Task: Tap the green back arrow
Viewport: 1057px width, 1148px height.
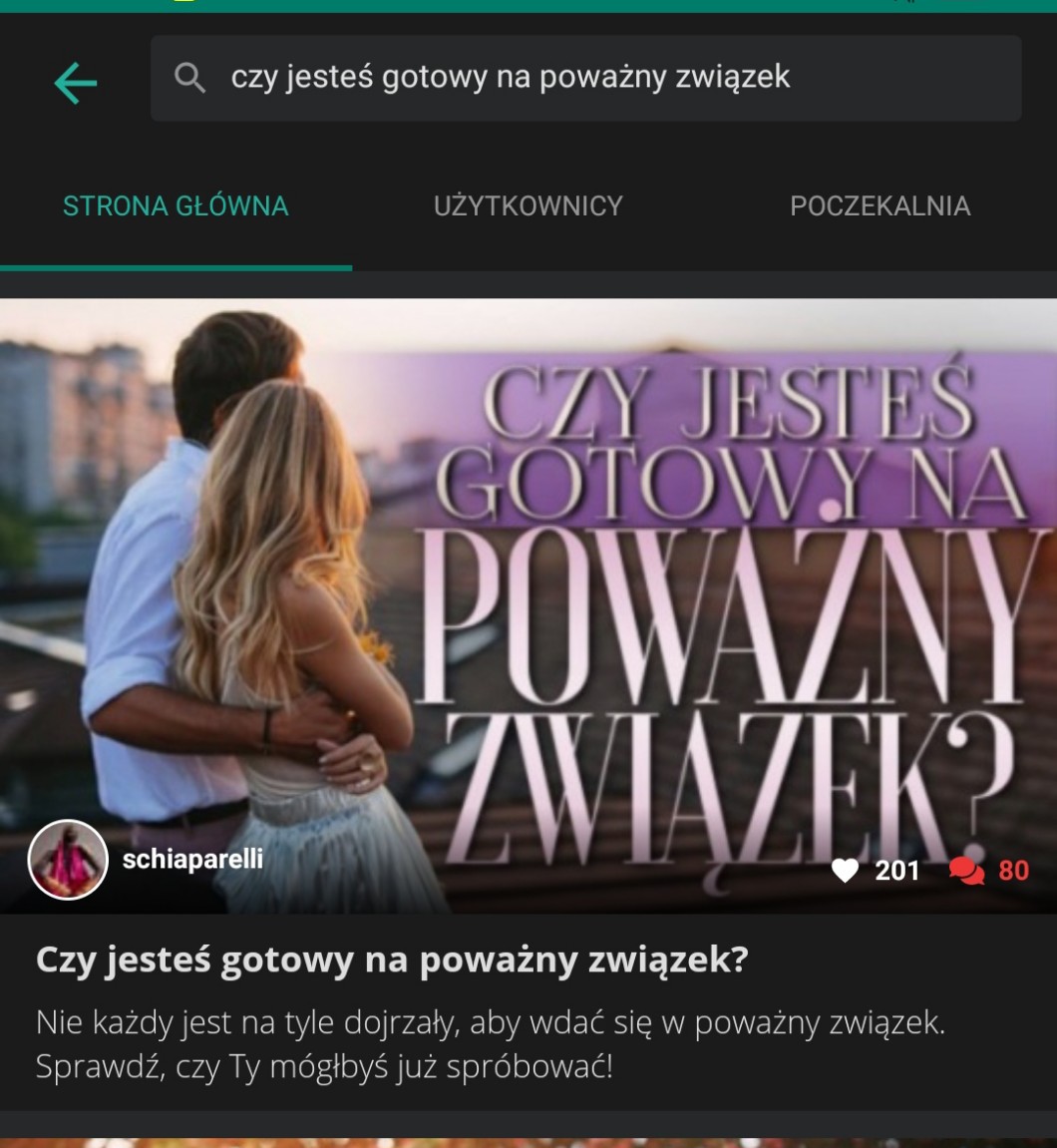Action: click(76, 82)
